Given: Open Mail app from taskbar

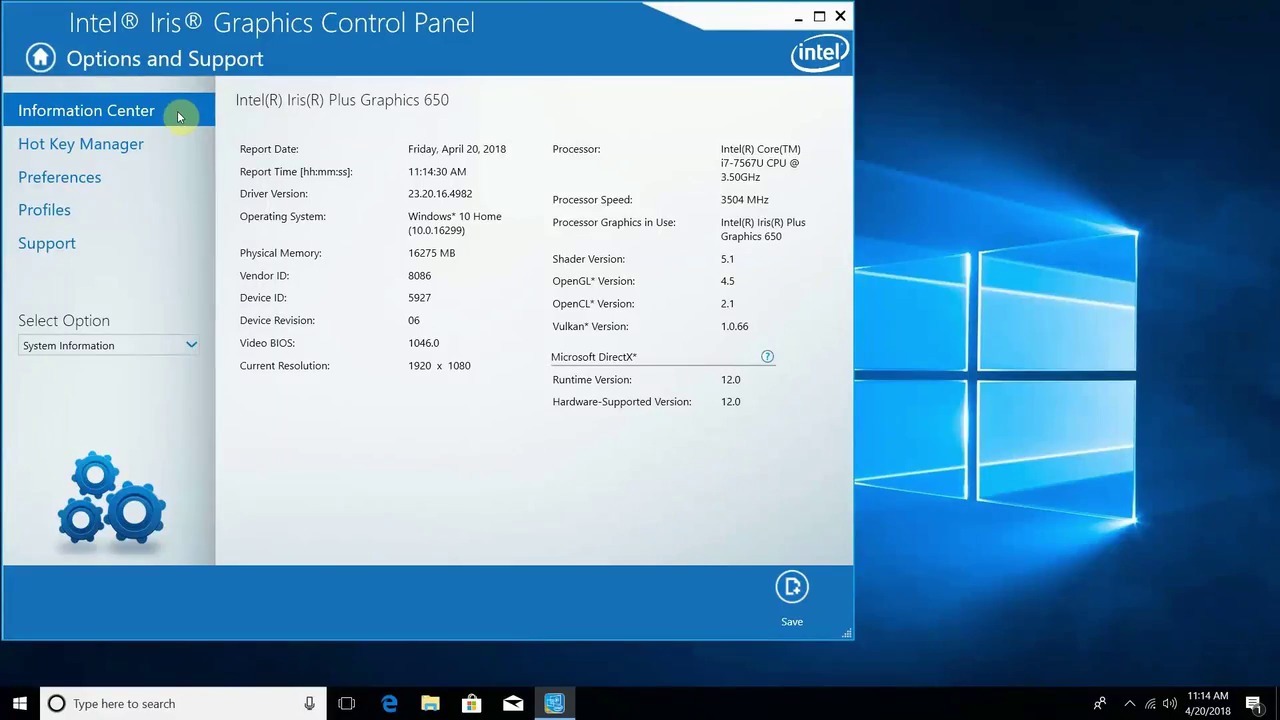Looking at the screenshot, I should (x=513, y=703).
